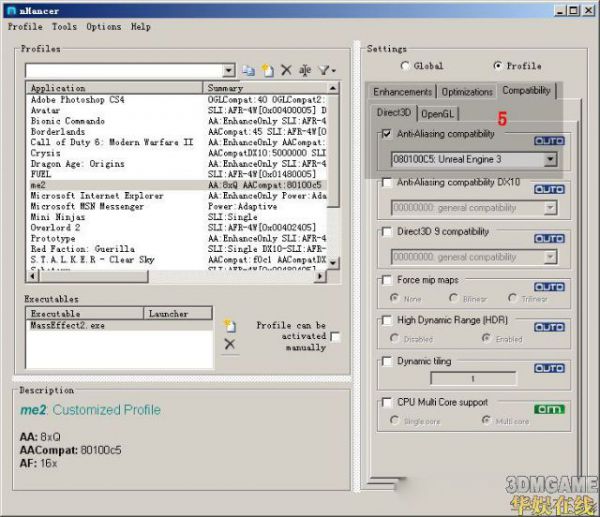Open Anti-Aliasing DX10 general compatibility dropdown
600x517 pixels.
point(550,208)
